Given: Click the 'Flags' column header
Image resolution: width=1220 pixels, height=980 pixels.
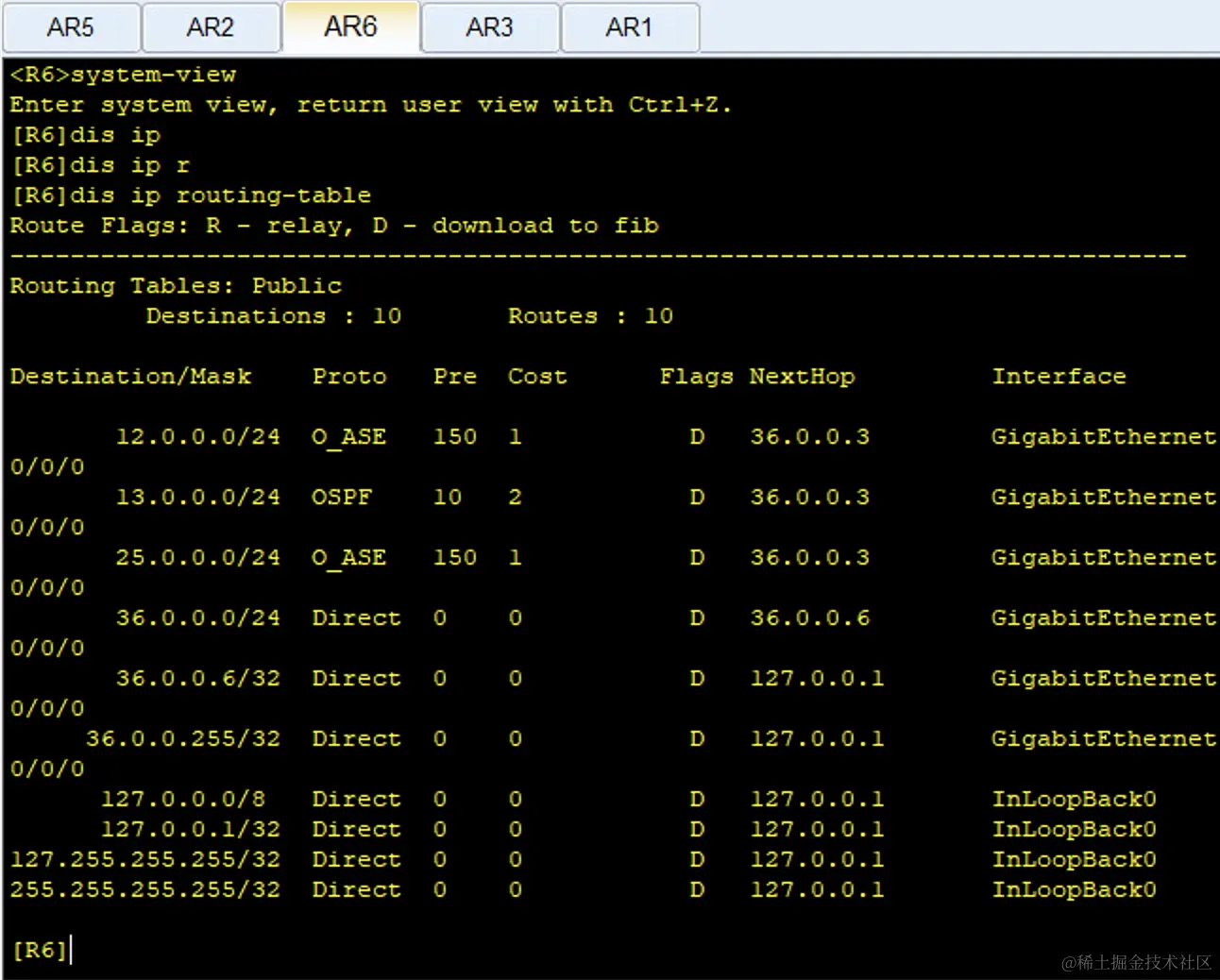Looking at the screenshot, I should [x=697, y=377].
